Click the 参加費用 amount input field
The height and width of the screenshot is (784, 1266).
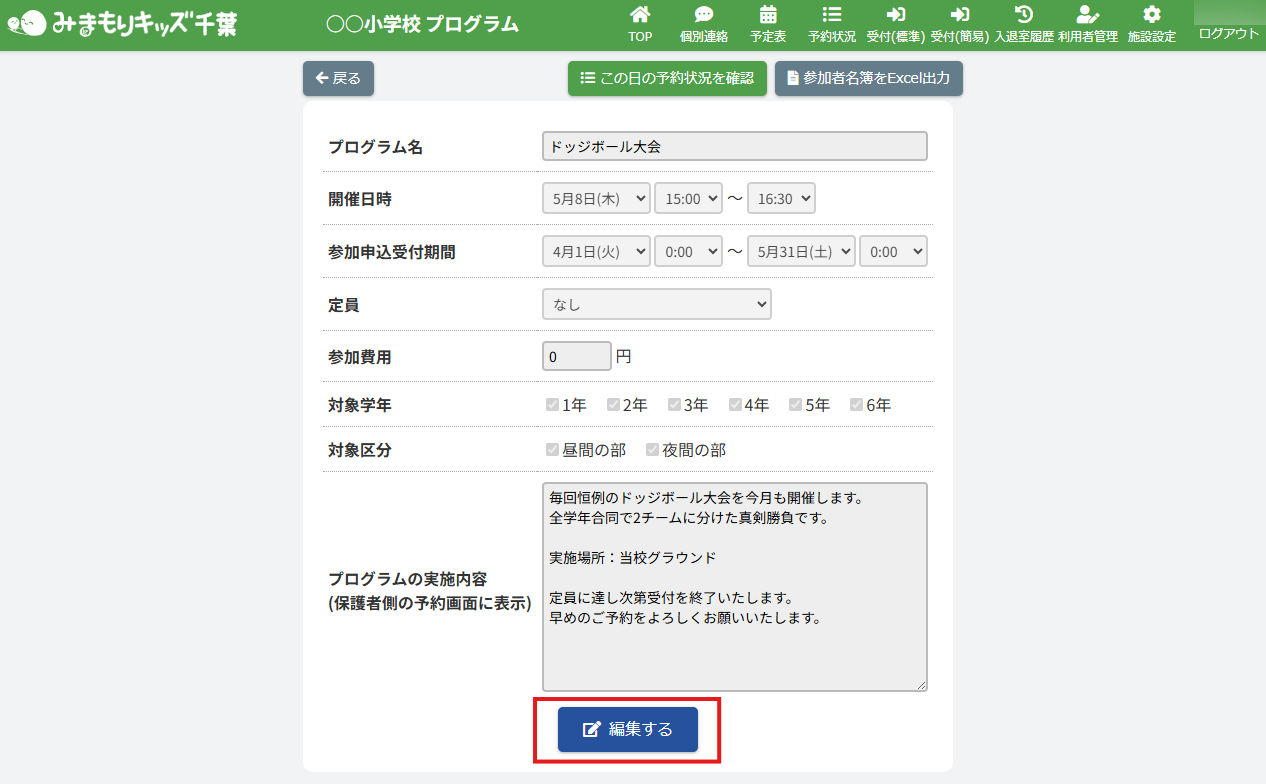[576, 356]
